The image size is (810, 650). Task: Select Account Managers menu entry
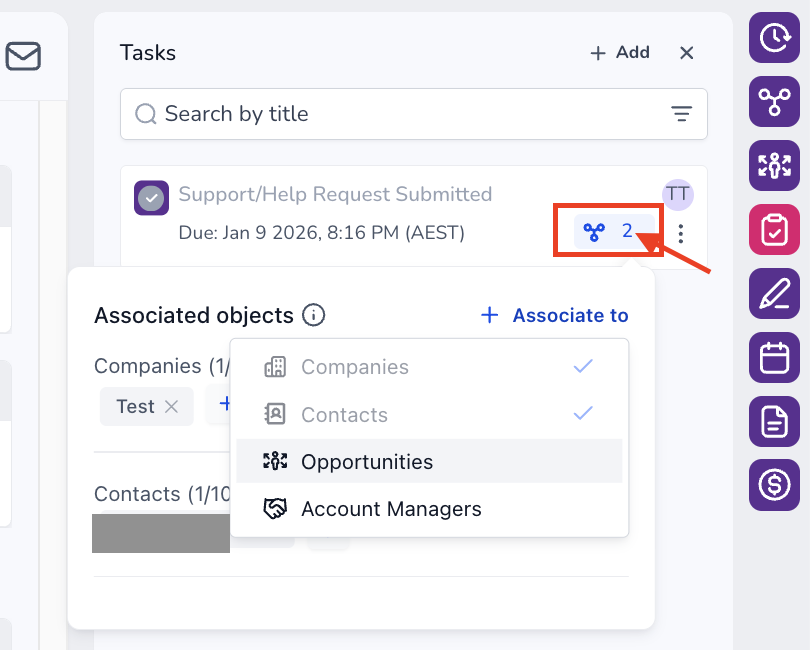(x=390, y=509)
